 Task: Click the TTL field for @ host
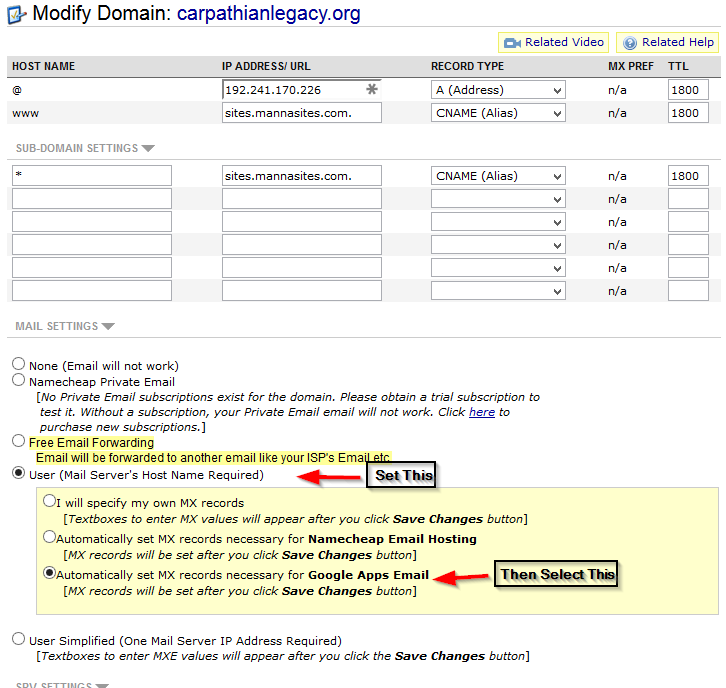click(x=688, y=90)
